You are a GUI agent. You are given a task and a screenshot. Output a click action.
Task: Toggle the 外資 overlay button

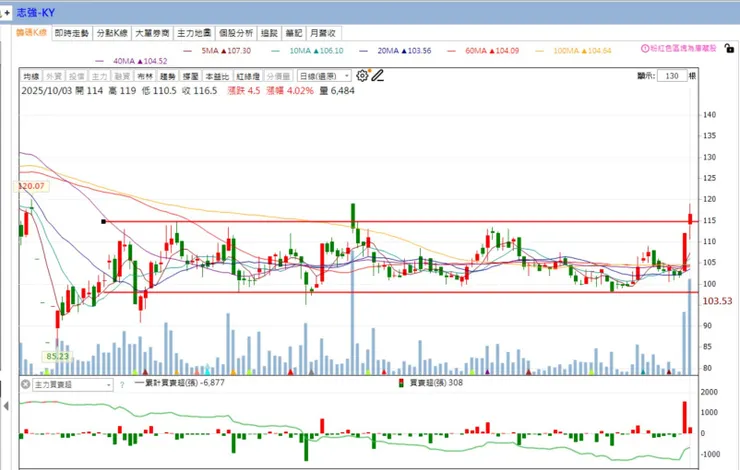[54, 76]
